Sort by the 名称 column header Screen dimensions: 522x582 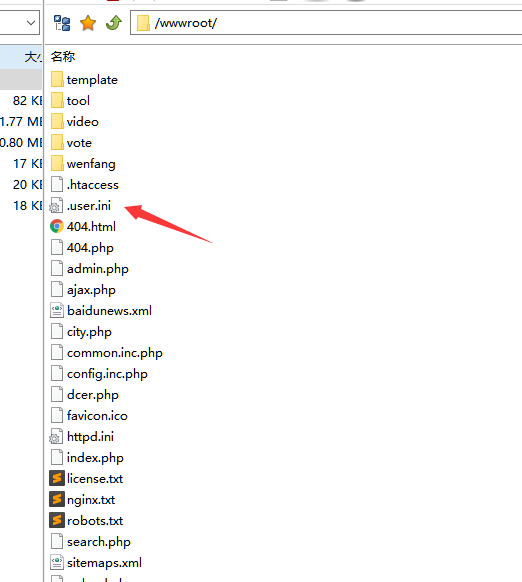pyautogui.click(x=63, y=57)
